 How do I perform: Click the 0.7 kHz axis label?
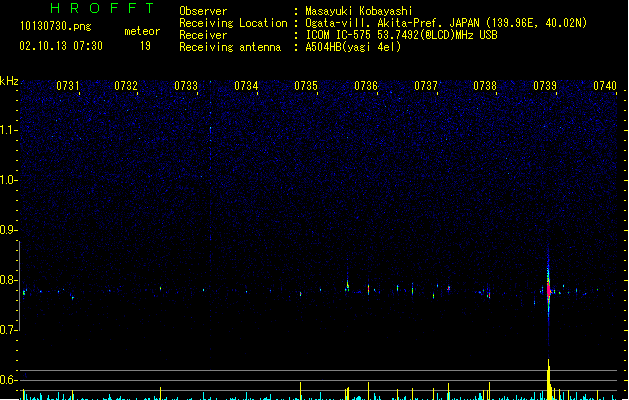(9, 330)
